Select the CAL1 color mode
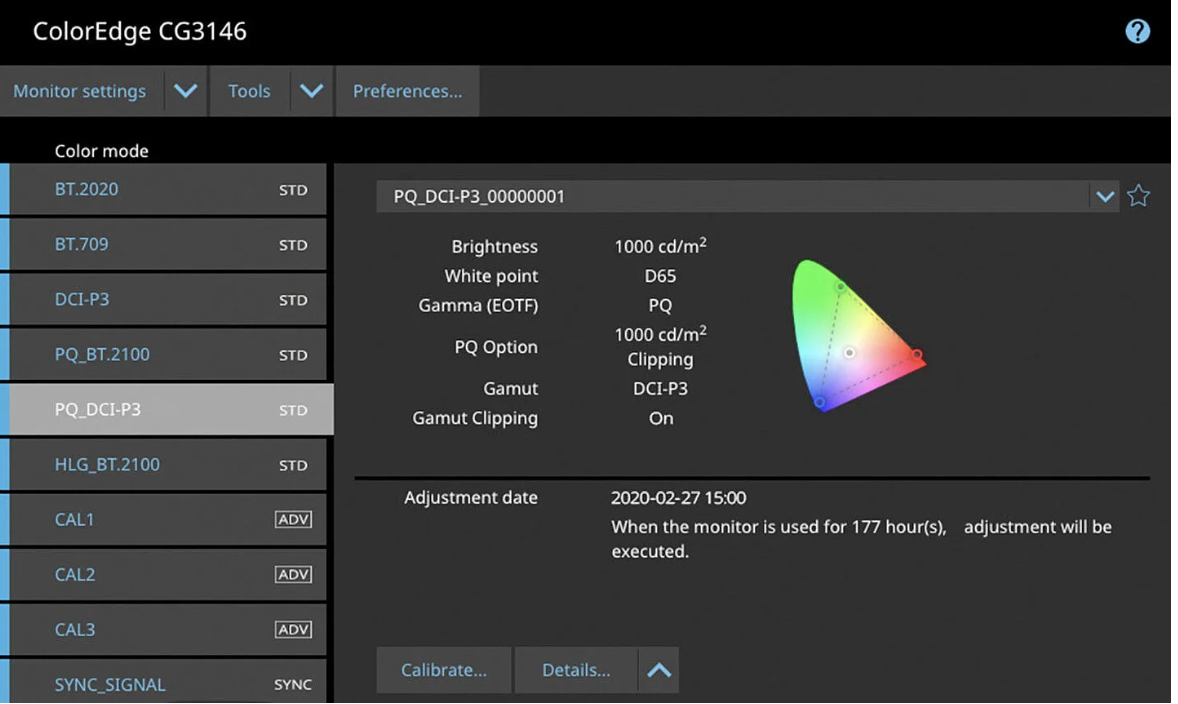The image size is (1178, 704). pos(168,519)
